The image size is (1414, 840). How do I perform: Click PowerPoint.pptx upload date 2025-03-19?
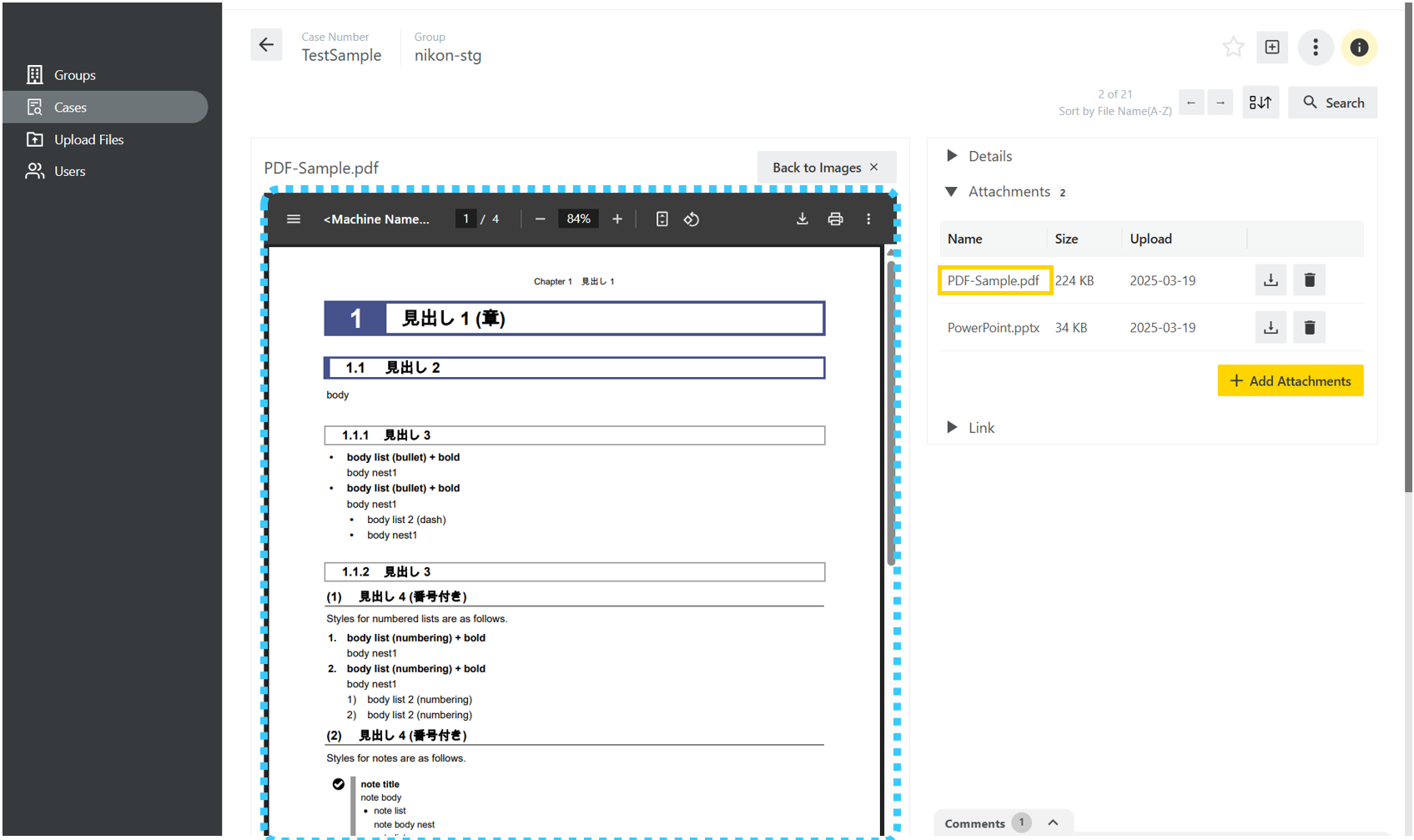(1162, 328)
